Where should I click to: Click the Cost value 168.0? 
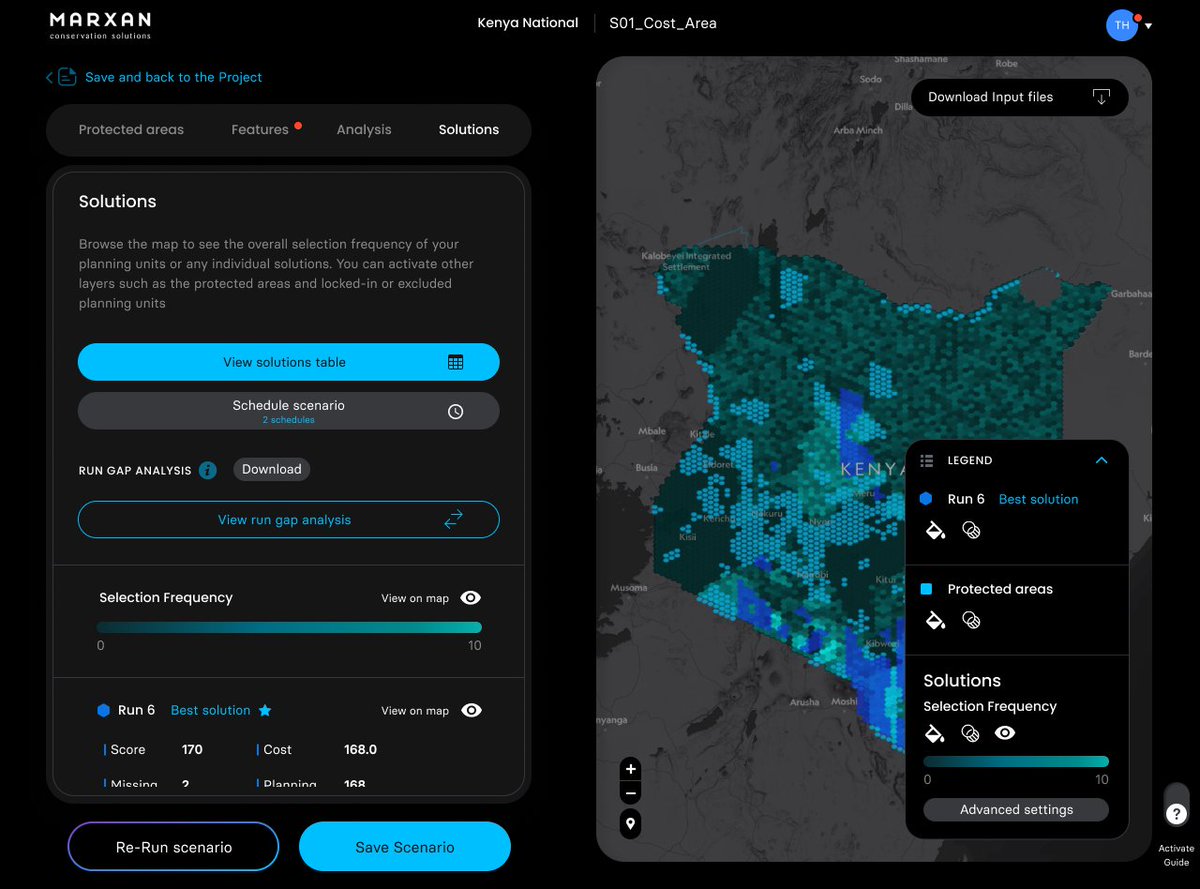coord(361,749)
